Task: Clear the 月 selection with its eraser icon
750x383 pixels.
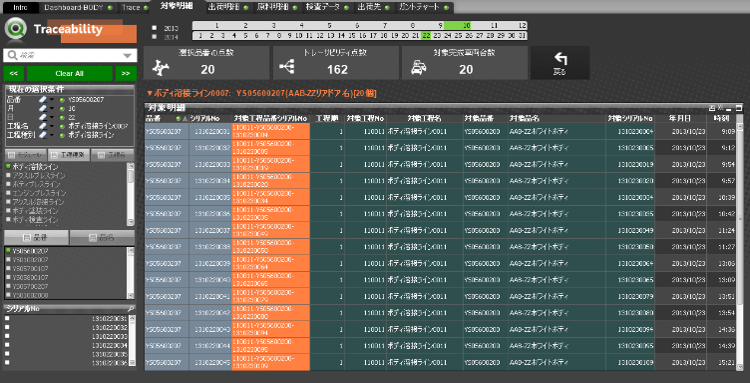Action: (43, 109)
